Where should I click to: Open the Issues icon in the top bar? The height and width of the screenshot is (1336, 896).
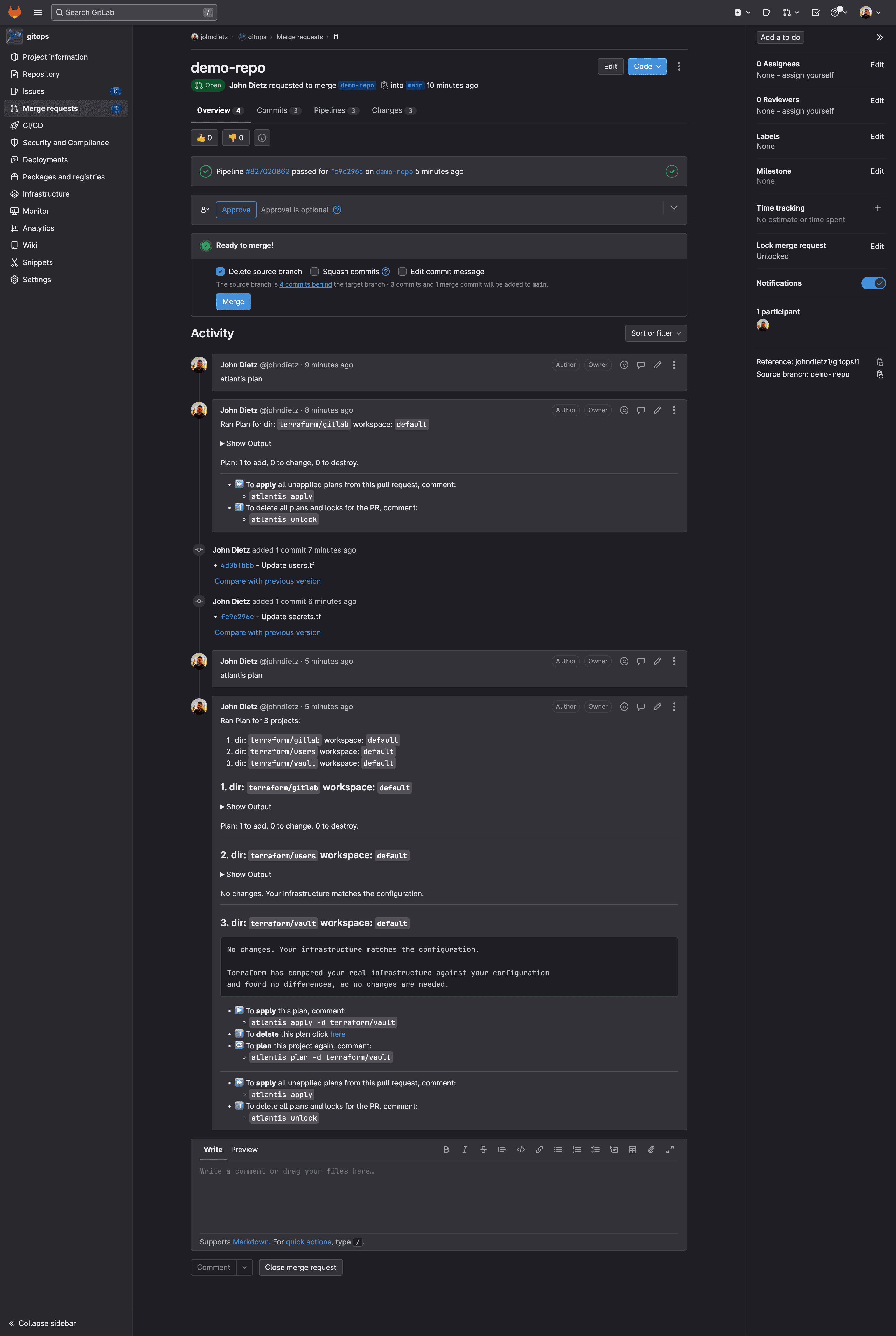coord(766,12)
